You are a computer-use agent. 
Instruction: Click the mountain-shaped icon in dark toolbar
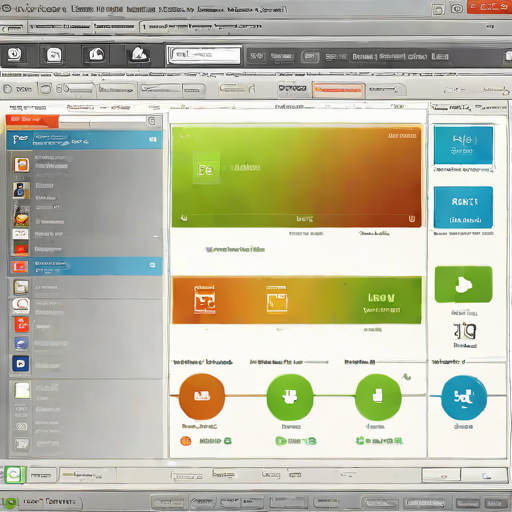tap(139, 54)
